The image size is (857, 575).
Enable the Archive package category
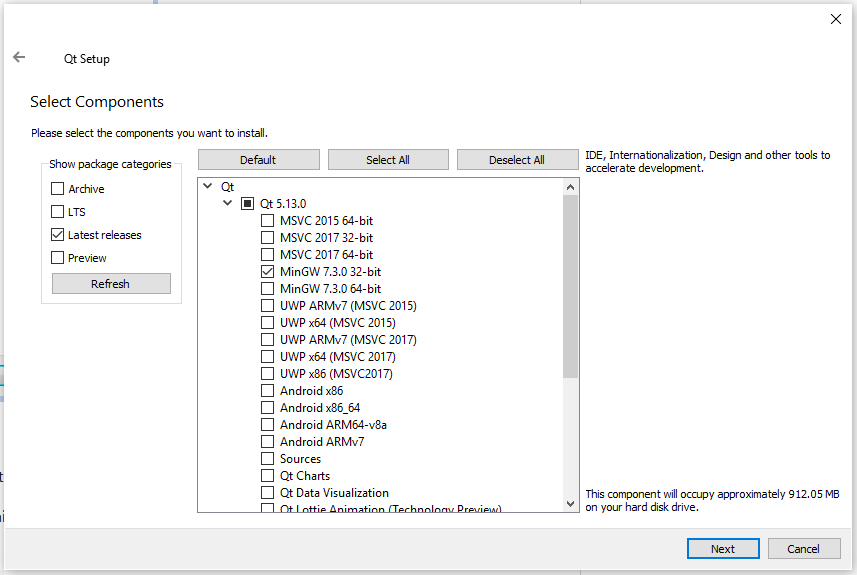[x=57, y=189]
